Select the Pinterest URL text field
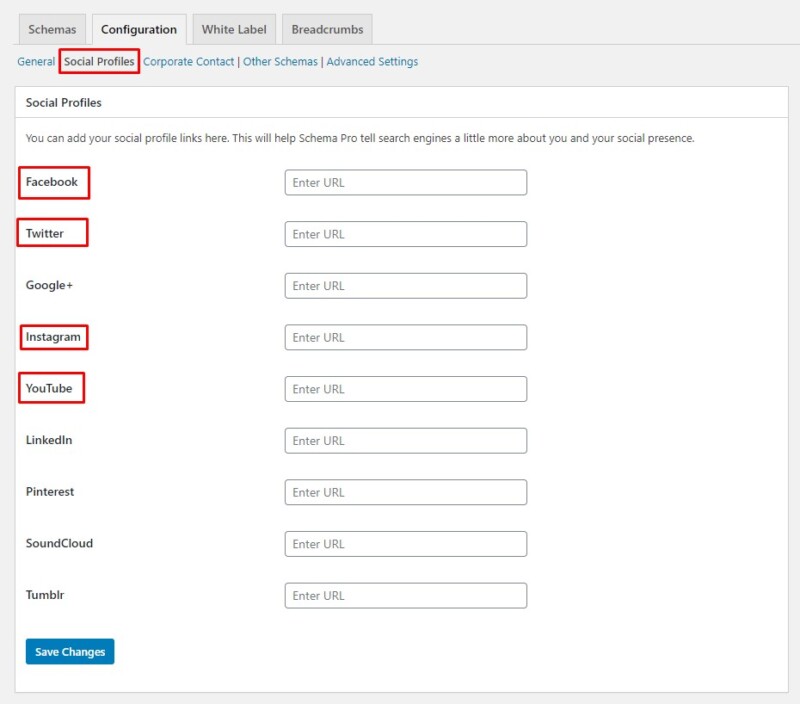The image size is (800, 704). click(405, 492)
